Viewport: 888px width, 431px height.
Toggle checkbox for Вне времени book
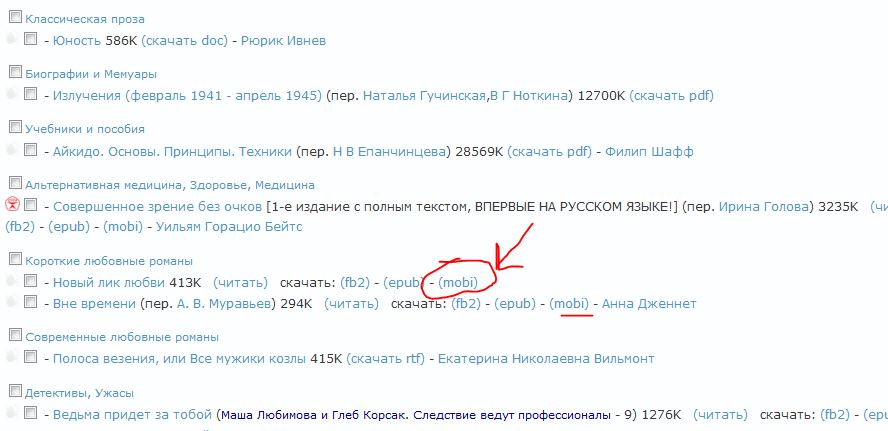pos(31,302)
